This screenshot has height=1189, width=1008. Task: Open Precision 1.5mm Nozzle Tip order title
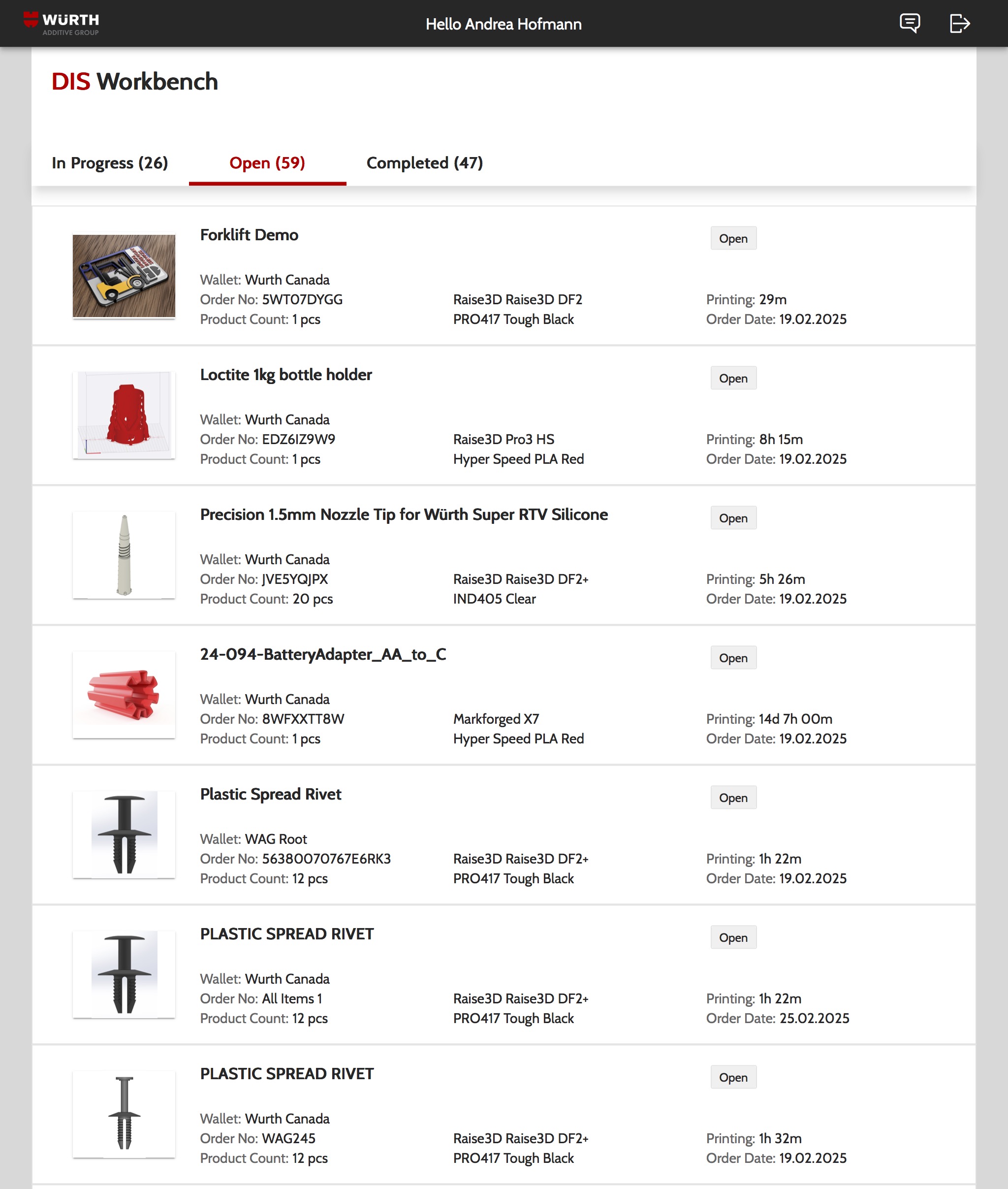tap(404, 514)
